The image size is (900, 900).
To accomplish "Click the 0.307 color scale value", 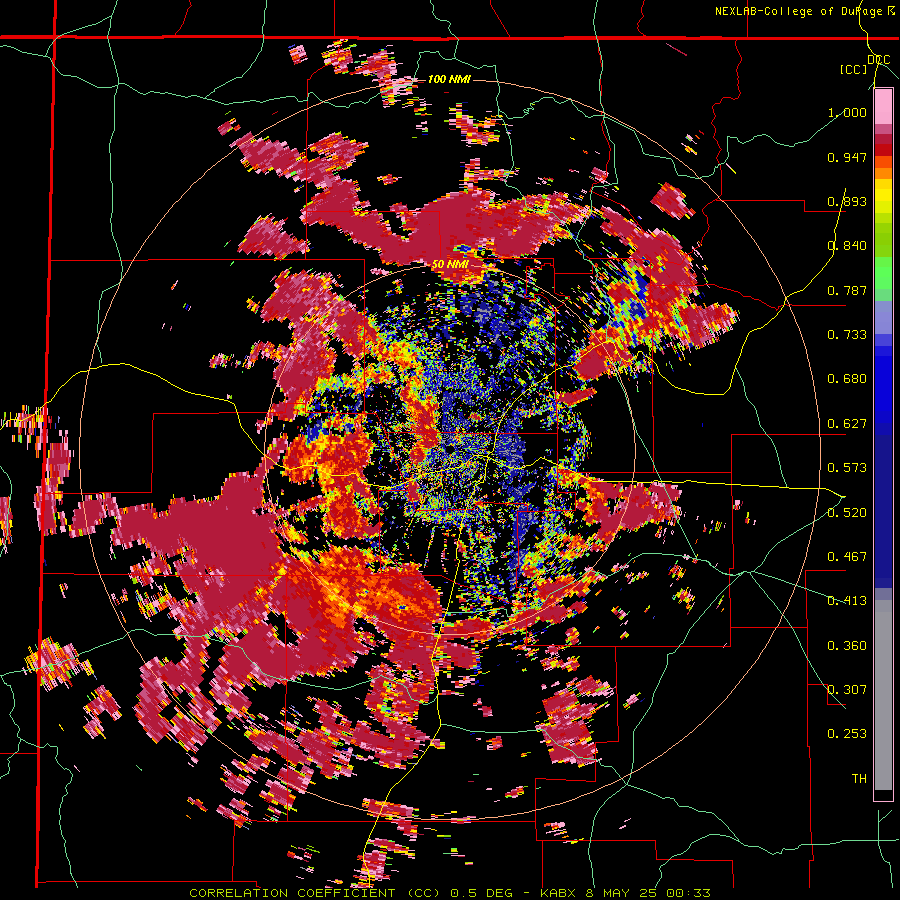I will (847, 690).
